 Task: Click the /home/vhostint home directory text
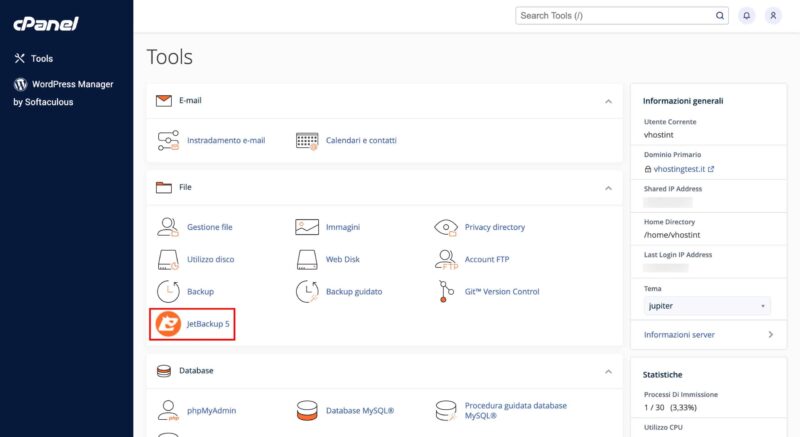click(672, 235)
